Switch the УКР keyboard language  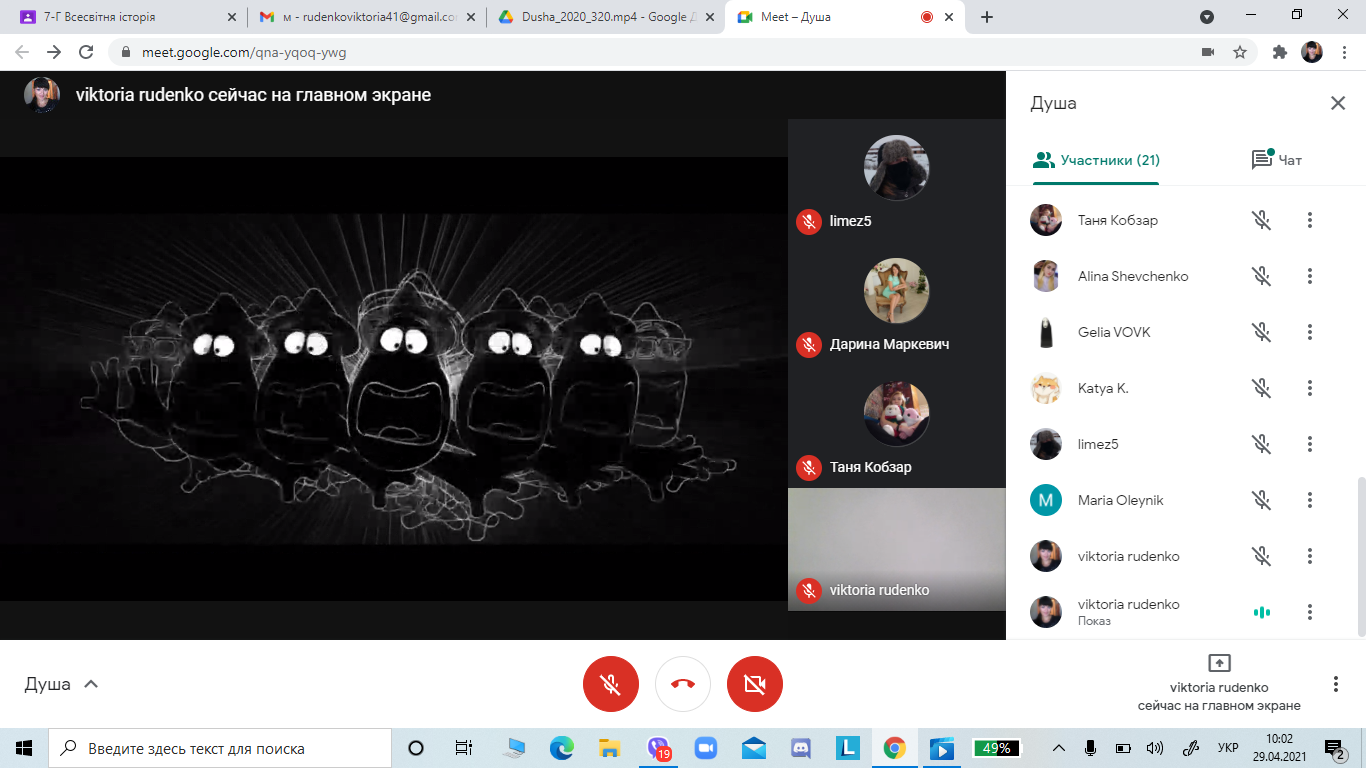[1228, 748]
